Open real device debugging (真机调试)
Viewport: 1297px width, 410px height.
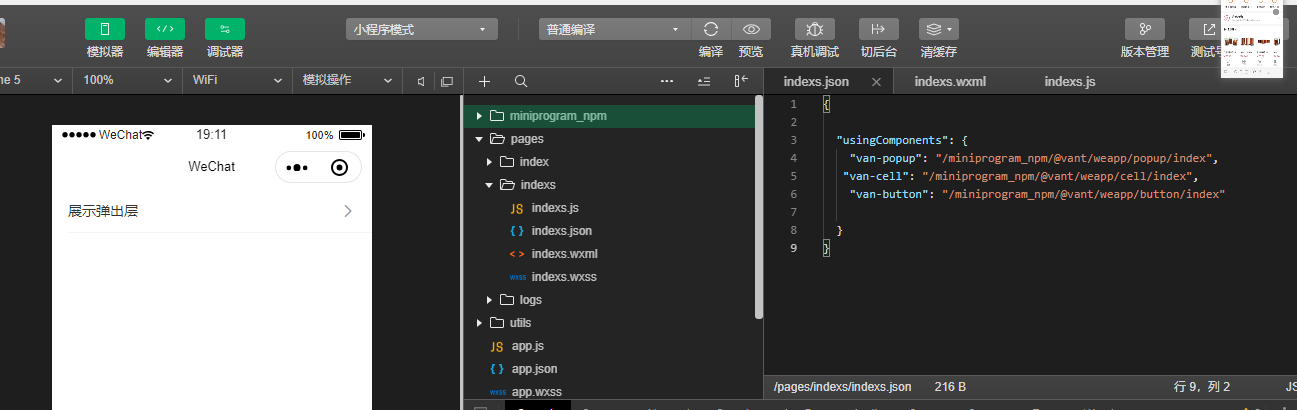(815, 29)
